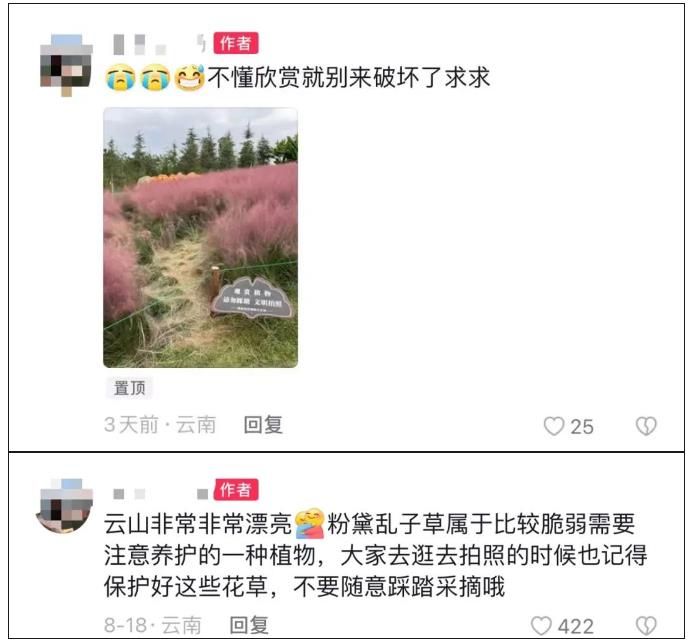Reply to the pinned comment via 回复

click(x=263, y=425)
